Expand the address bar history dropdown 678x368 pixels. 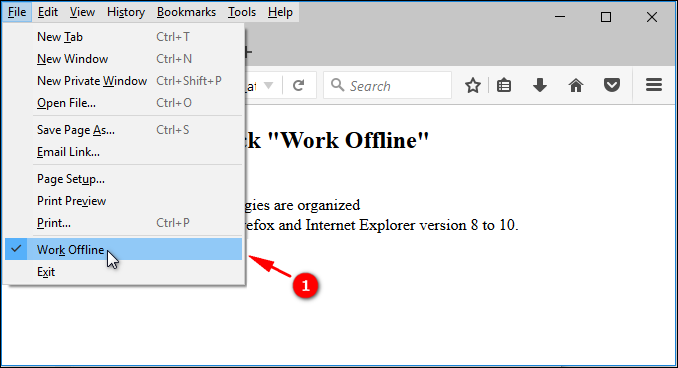(x=269, y=85)
